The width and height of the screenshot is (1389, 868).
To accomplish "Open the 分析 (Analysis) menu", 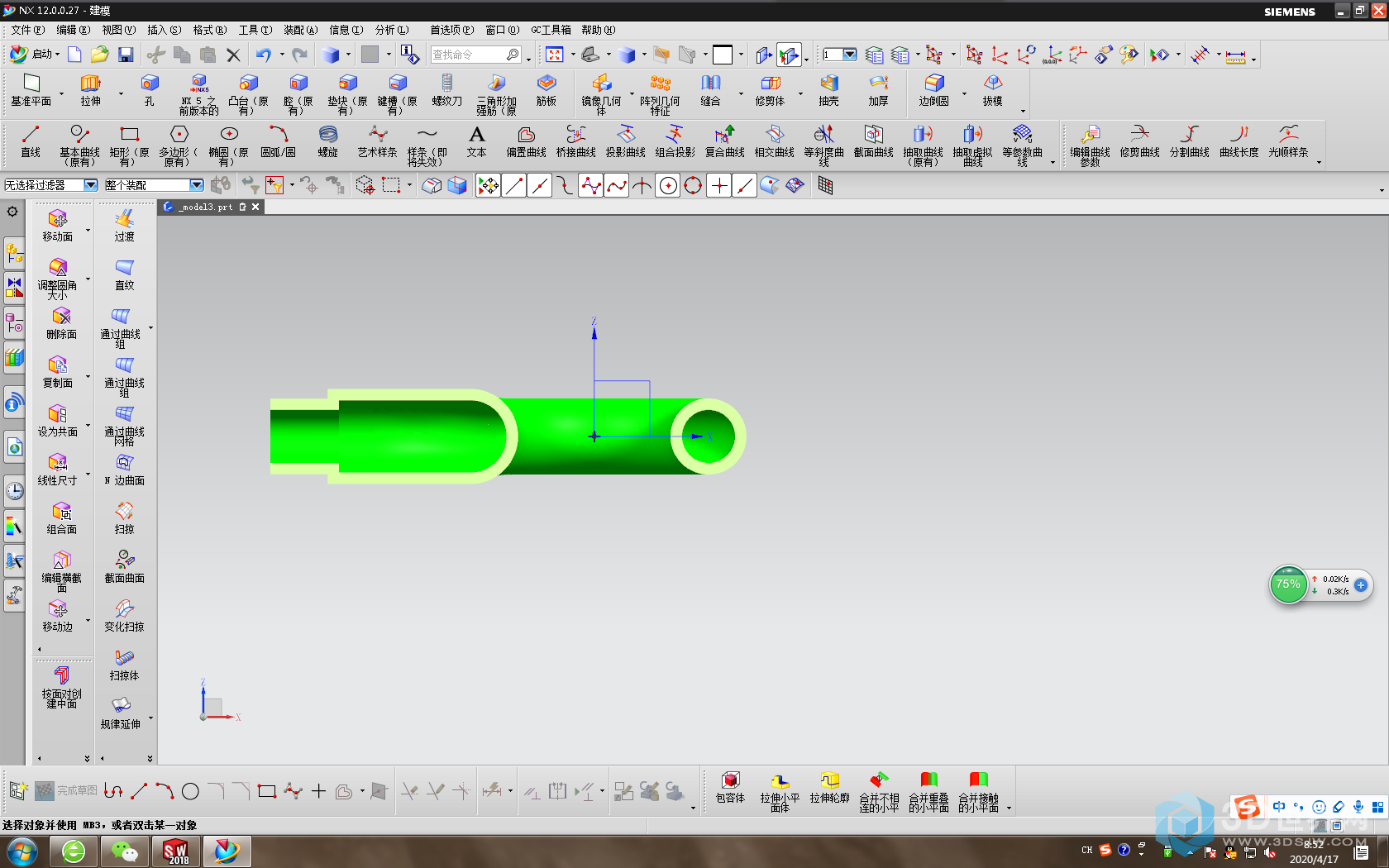I will pyautogui.click(x=391, y=30).
